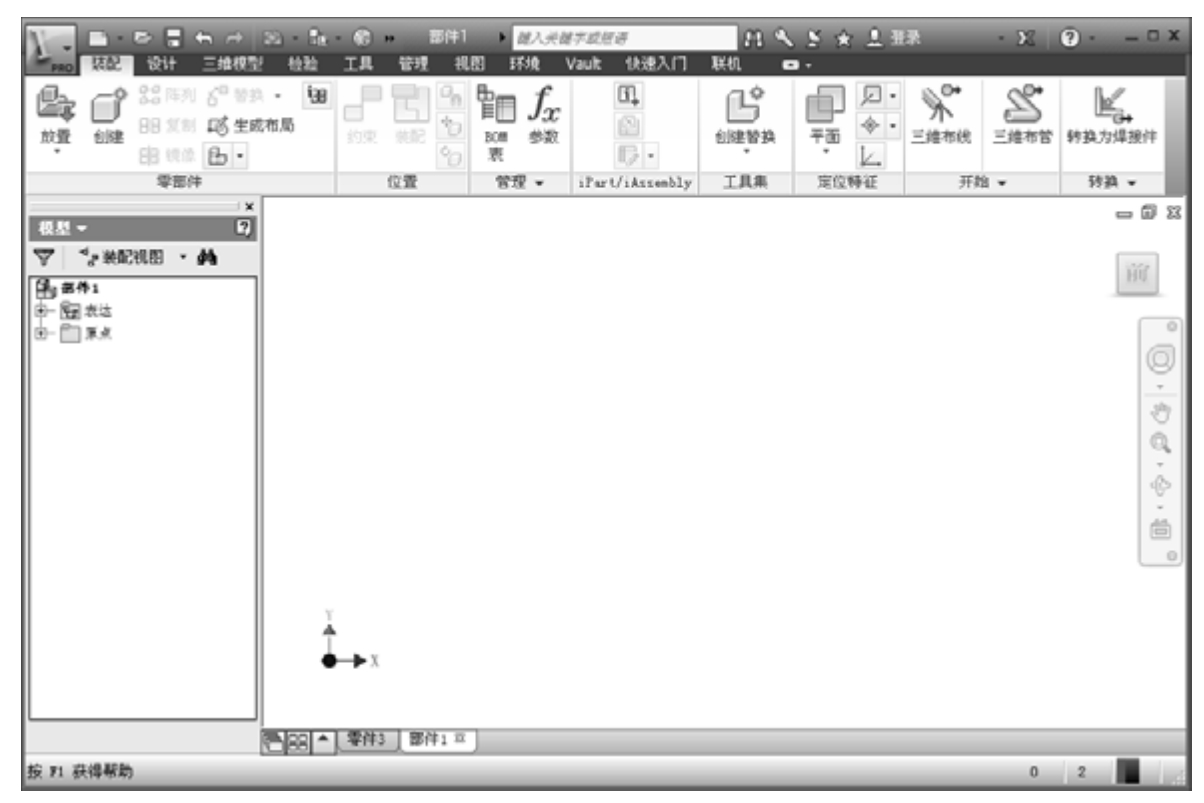
Task: Click the New file icon in quick access toolbar
Action: pos(100,38)
